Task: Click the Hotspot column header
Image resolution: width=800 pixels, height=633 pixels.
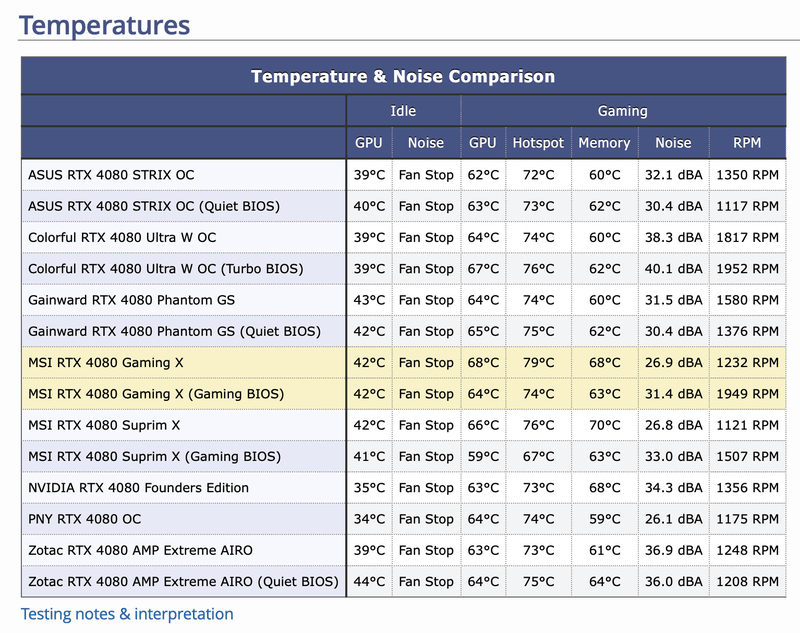Action: pyautogui.click(x=538, y=143)
